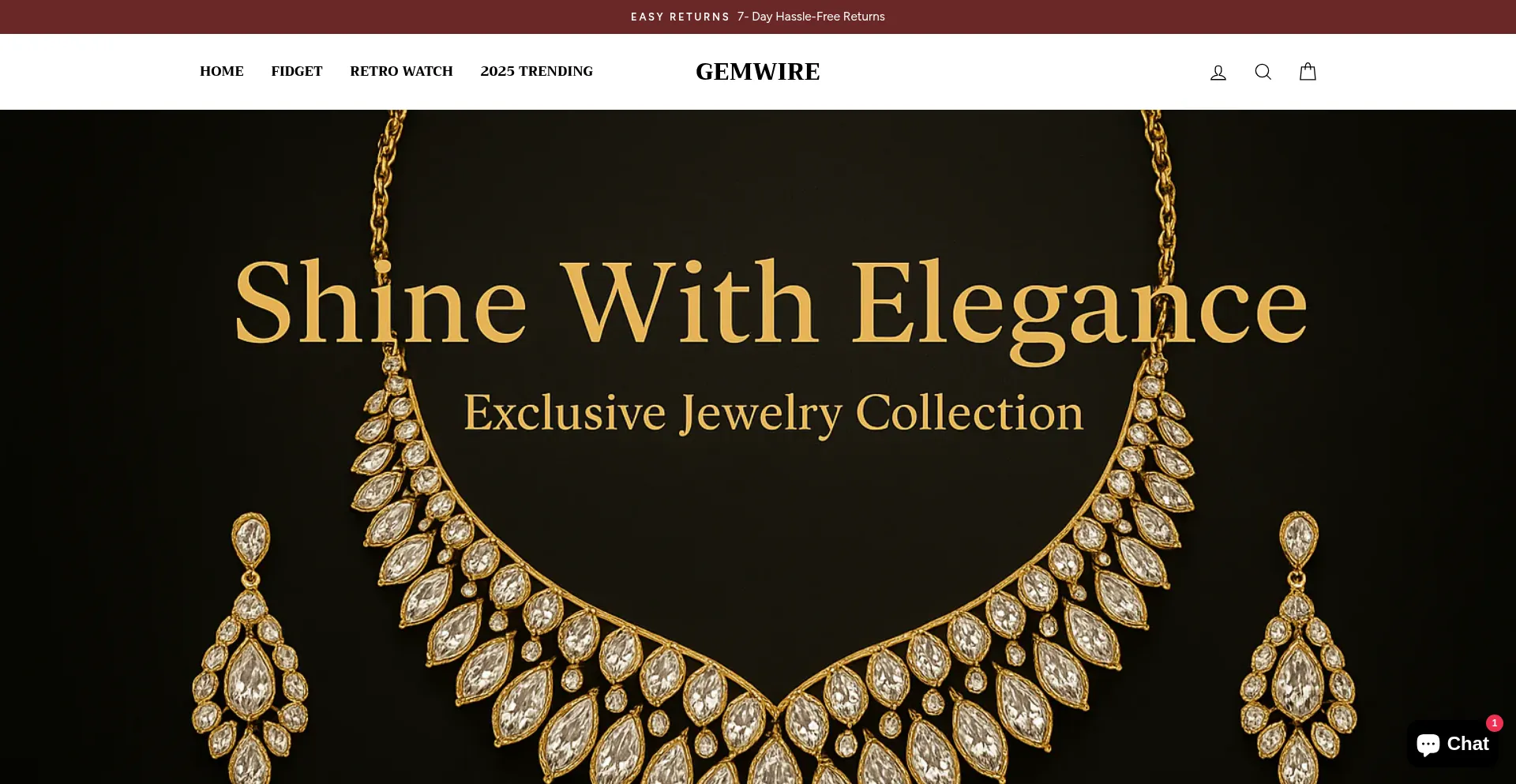Select RETRO WATCH in the navigation
Viewport: 1516px width, 784px height.
[401, 71]
